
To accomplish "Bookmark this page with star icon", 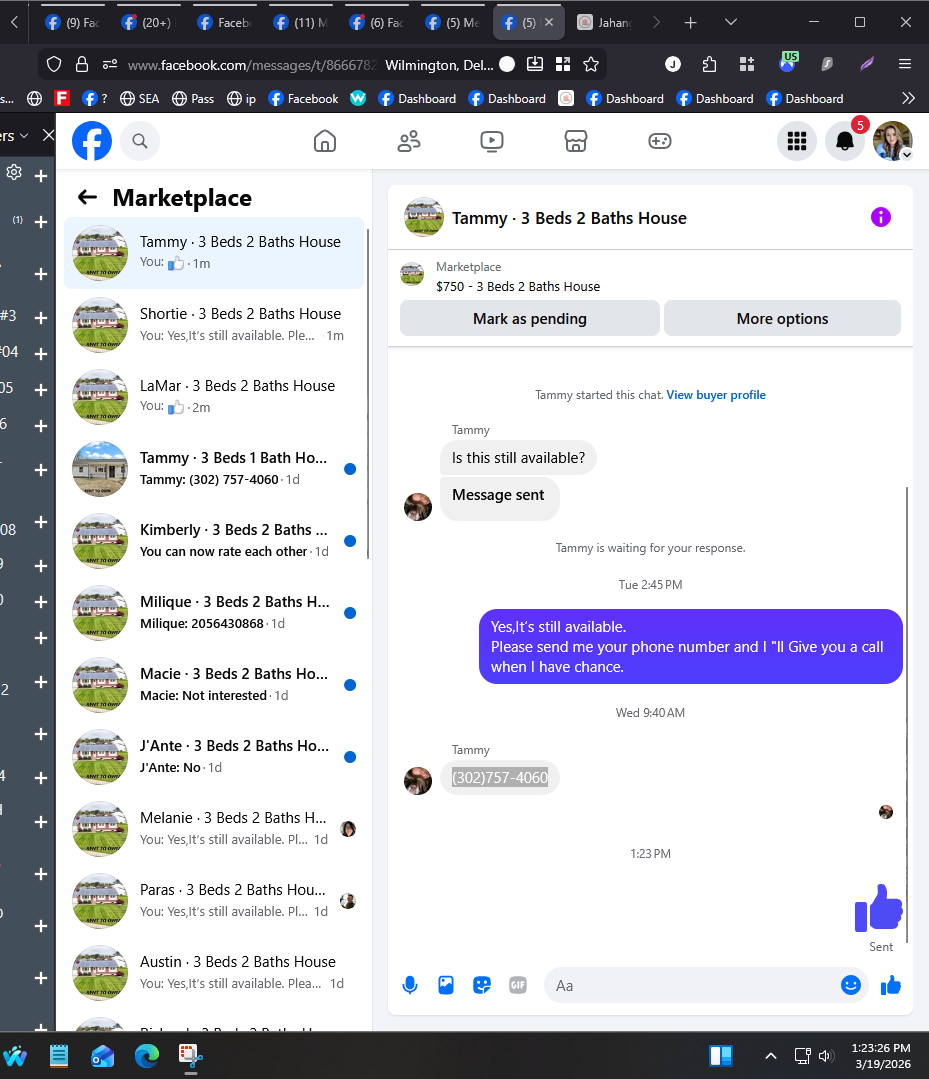I will point(590,65).
